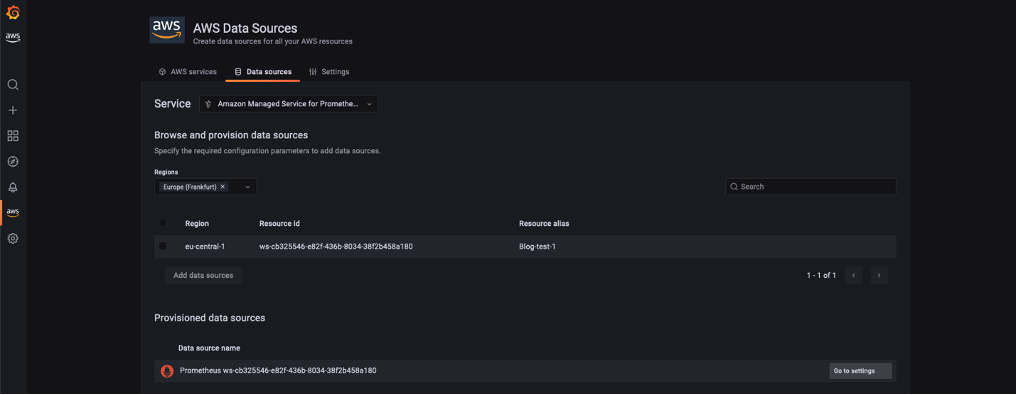Click the Resource id column header
The height and width of the screenshot is (395, 1016).
click(279, 223)
